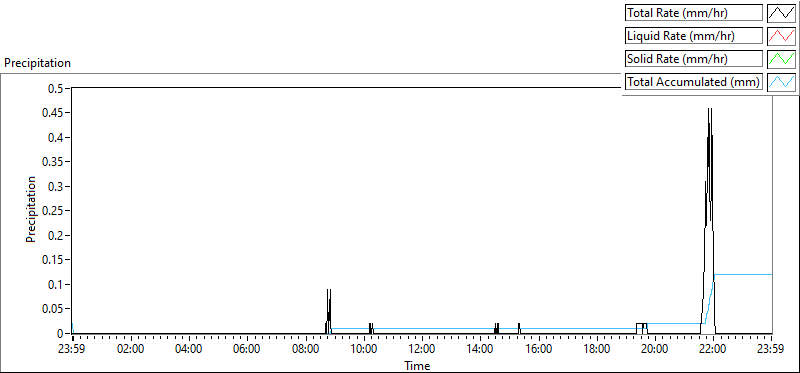Click the 16:00 time tick label

tap(538, 350)
